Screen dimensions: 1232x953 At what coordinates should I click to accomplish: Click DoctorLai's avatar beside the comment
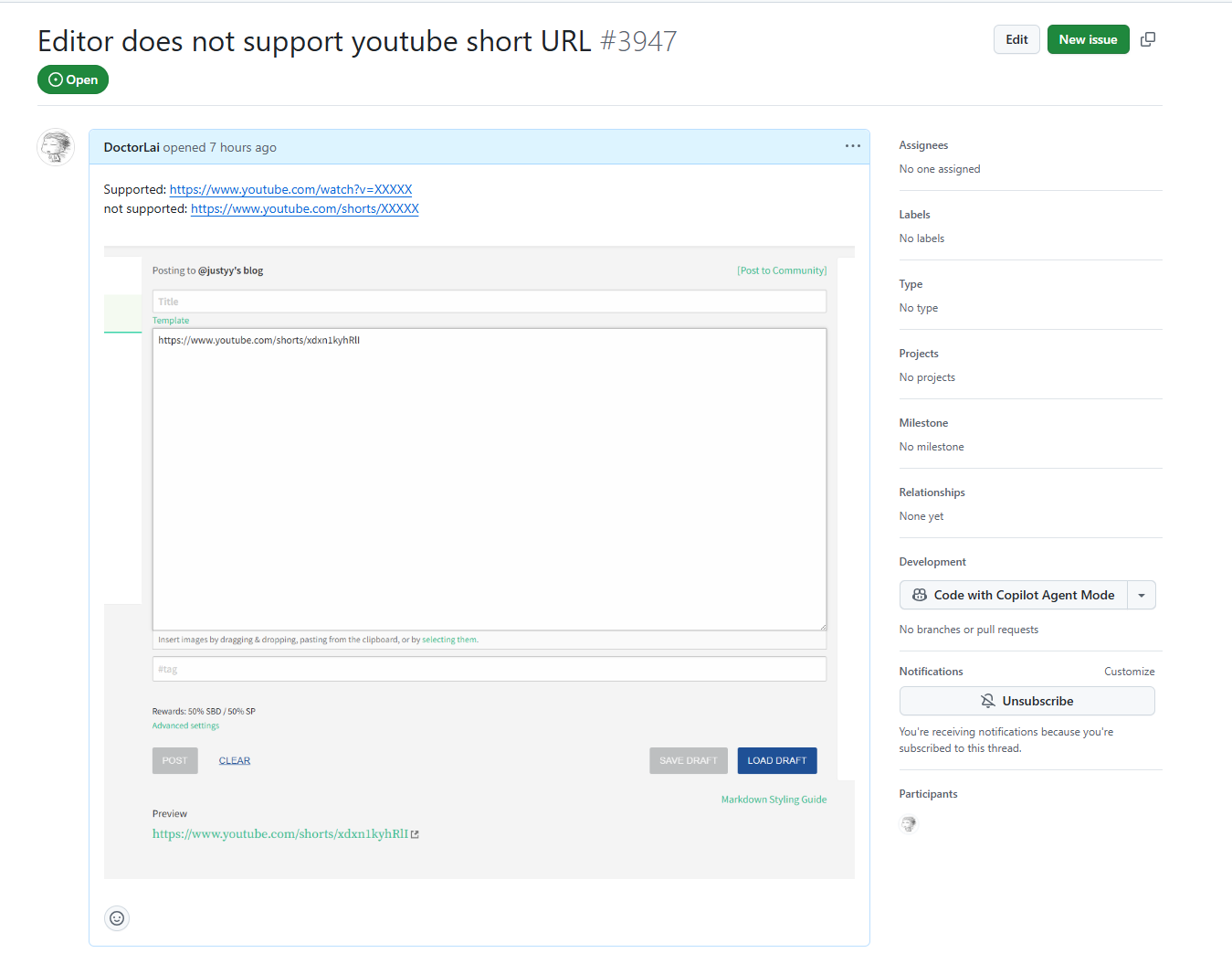56,147
